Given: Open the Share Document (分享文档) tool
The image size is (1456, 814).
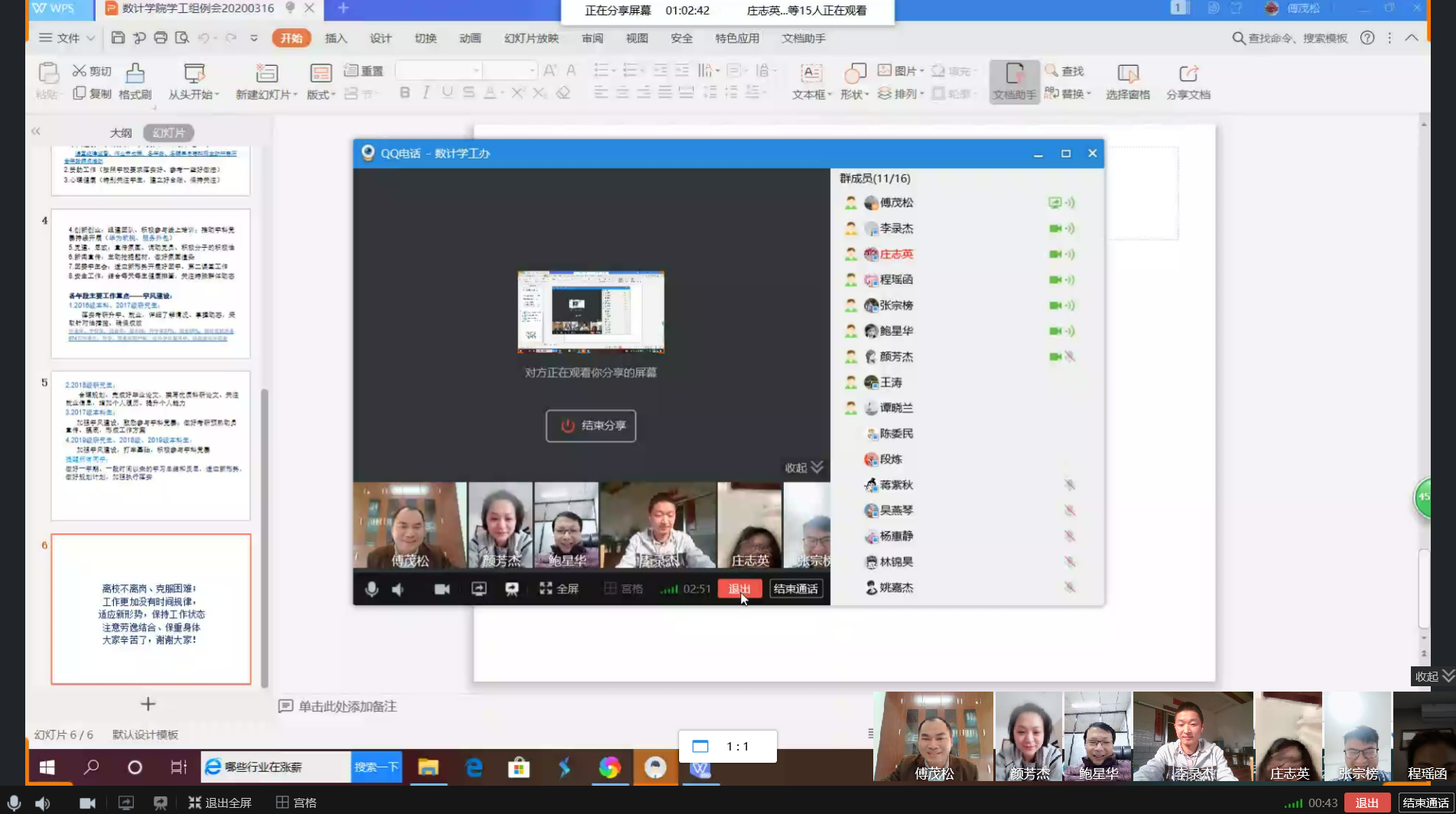Looking at the screenshot, I should click(x=1188, y=81).
